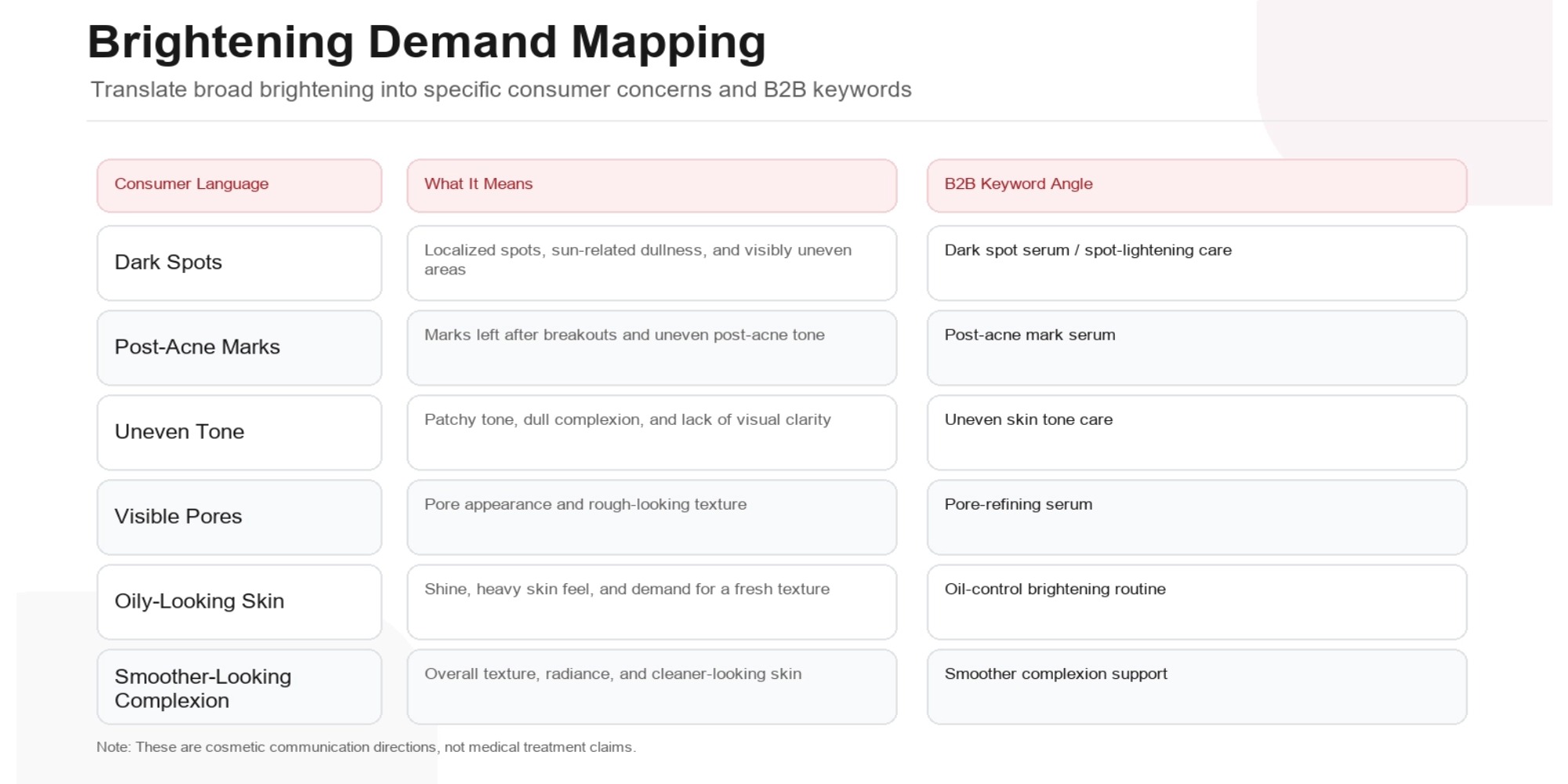This screenshot has height=784, width=1568.
Task: Click the Smoother complexion support cell
Action: [x=1196, y=687]
